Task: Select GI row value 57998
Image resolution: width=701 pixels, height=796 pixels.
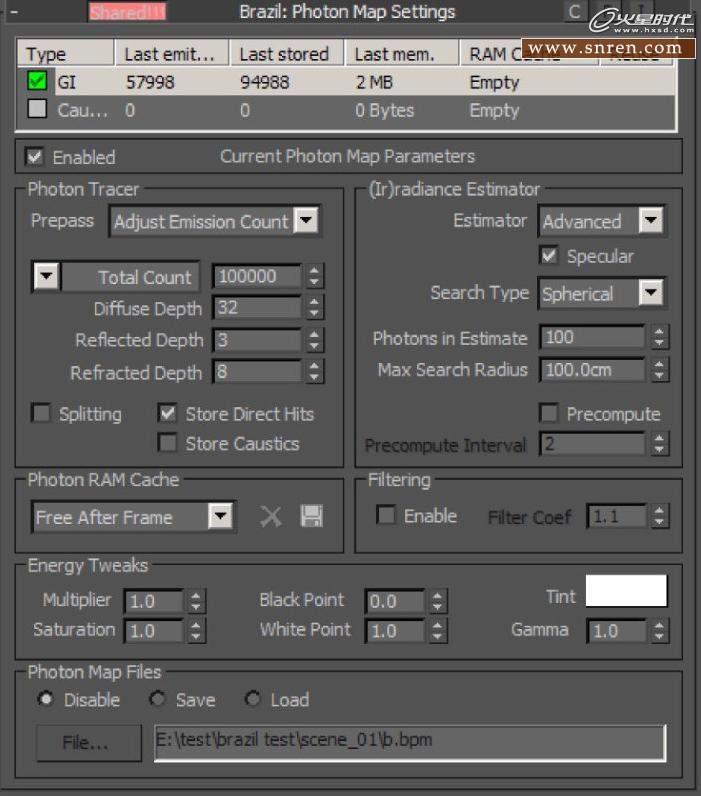Action: 150,82
